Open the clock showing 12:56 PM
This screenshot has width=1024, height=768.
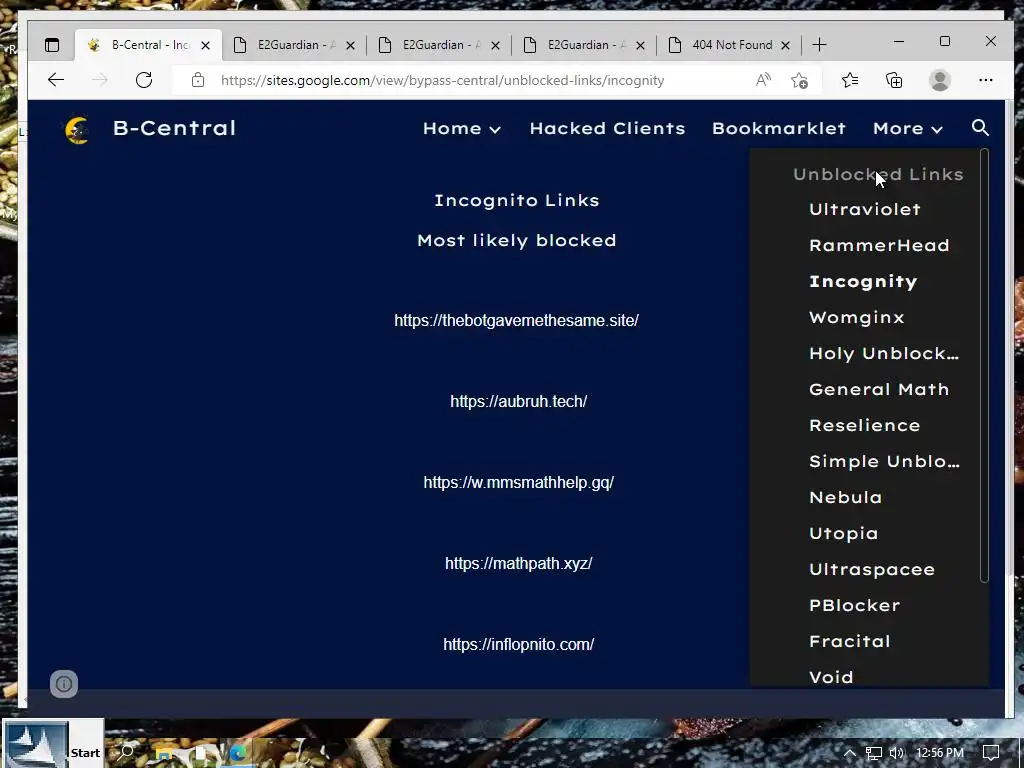pyautogui.click(x=939, y=753)
